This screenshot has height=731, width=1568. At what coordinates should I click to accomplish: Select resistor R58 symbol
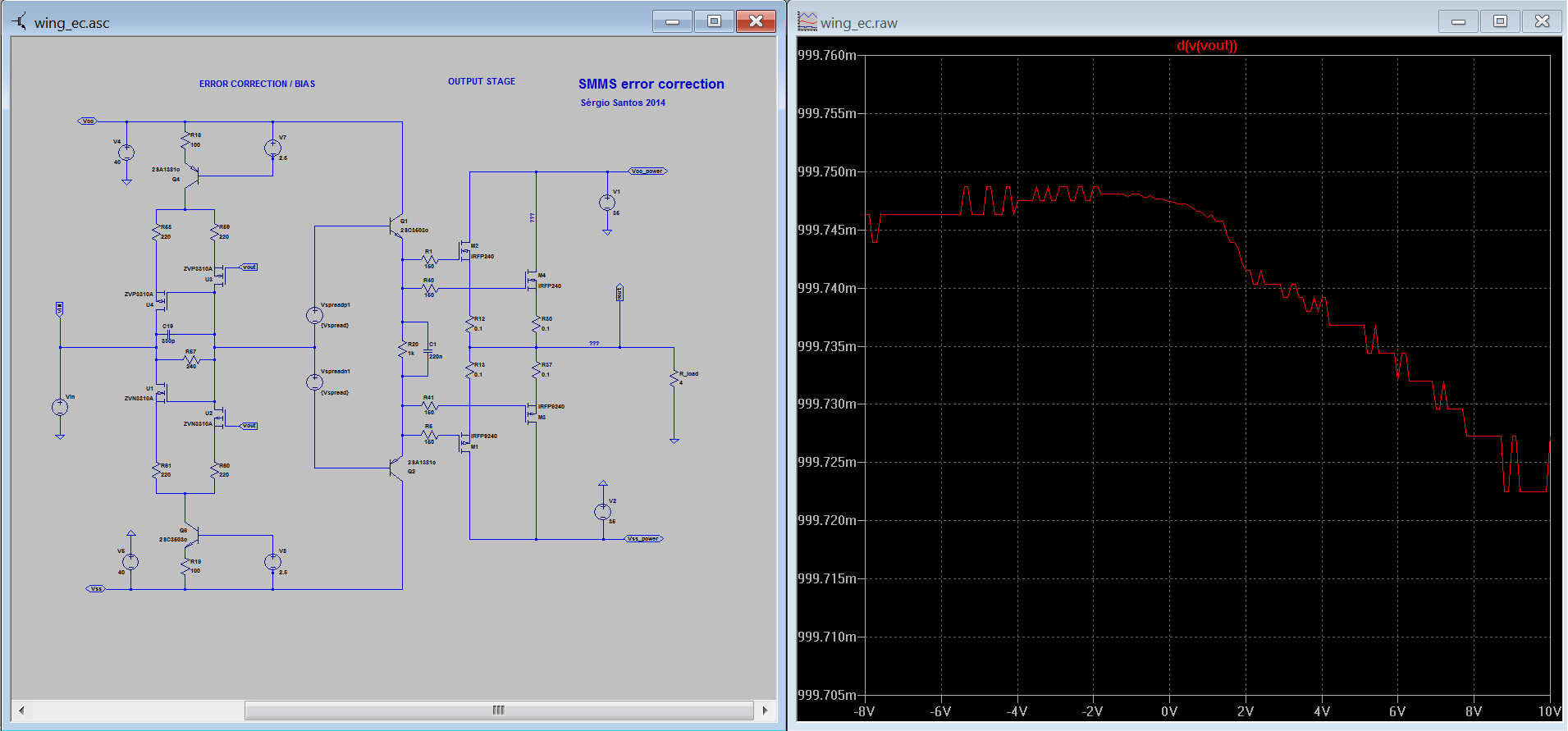[x=156, y=232]
